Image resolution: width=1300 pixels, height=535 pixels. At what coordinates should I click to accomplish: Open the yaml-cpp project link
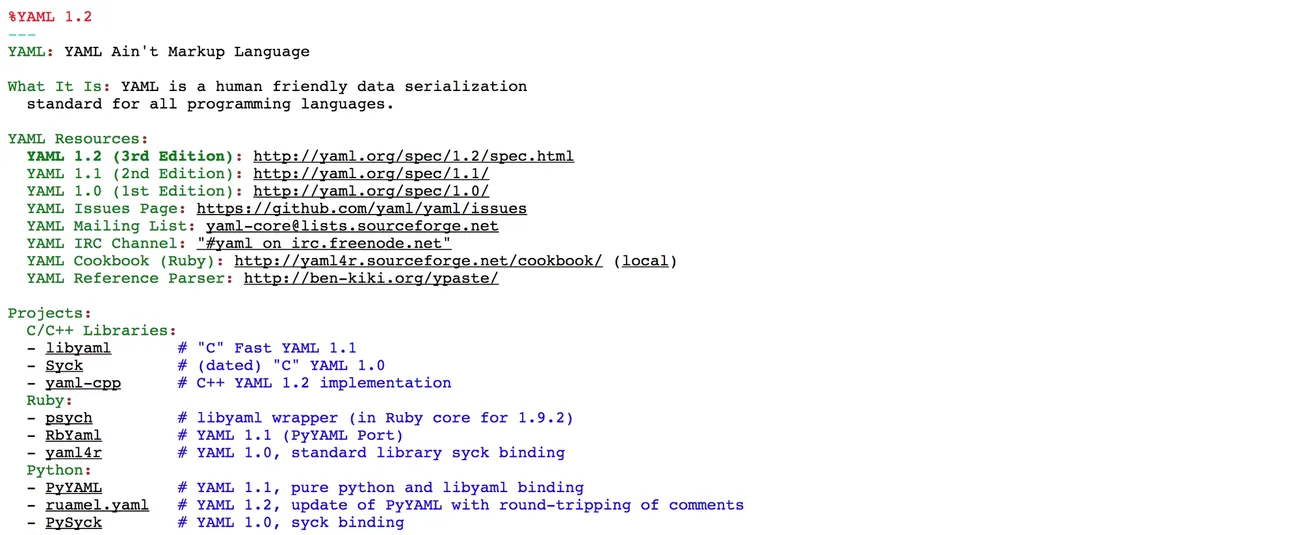click(83, 383)
